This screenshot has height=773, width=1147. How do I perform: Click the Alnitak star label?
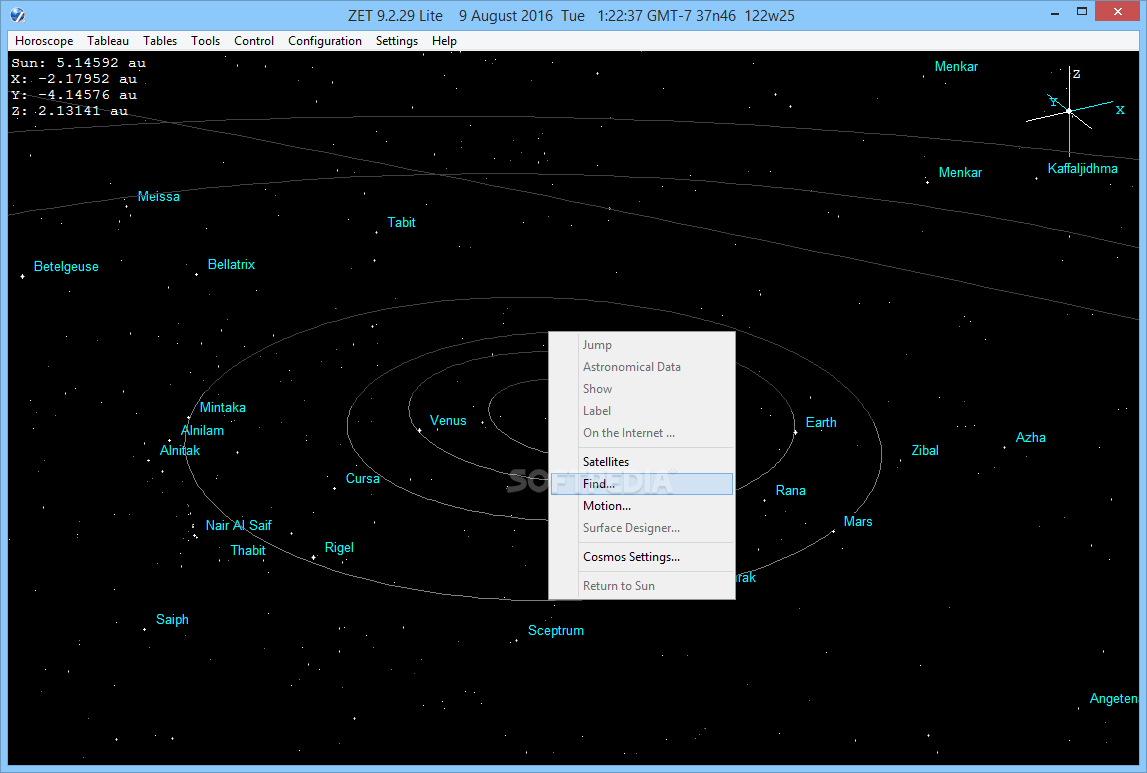[180, 450]
